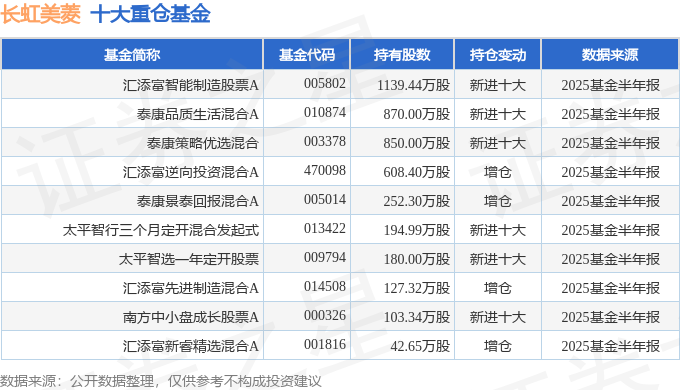Click fund code 005014
Image resolution: width=680 pixels, height=390 pixels.
coord(325,200)
